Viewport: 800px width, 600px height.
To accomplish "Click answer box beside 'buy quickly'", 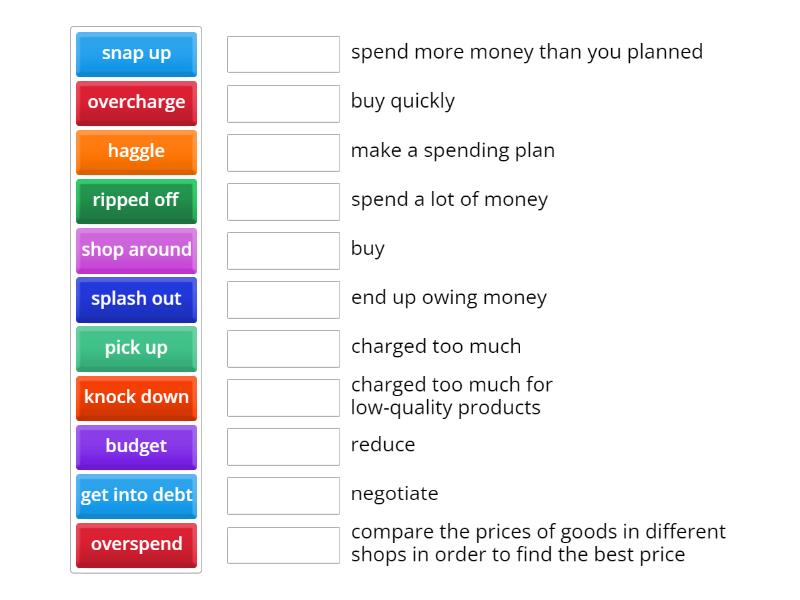I will click(283, 103).
